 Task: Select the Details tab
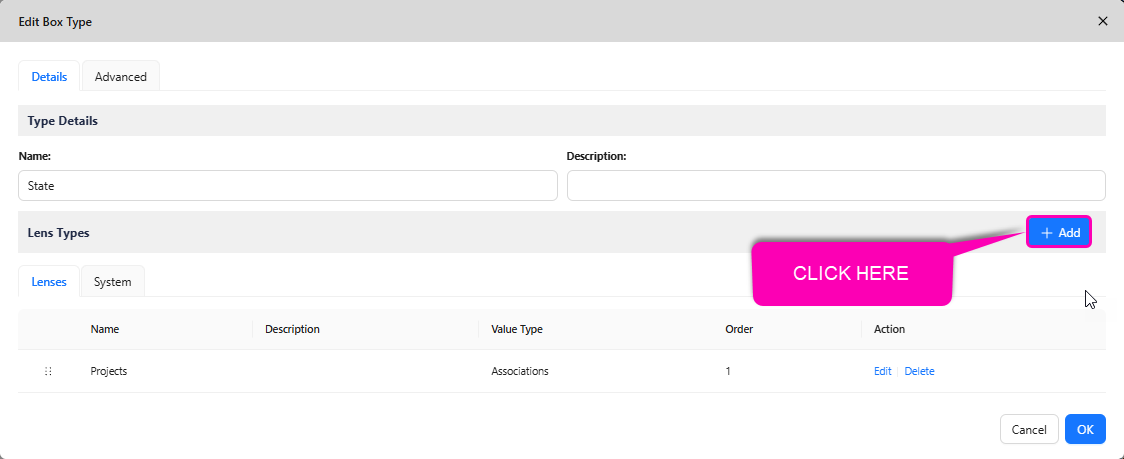coord(49,77)
